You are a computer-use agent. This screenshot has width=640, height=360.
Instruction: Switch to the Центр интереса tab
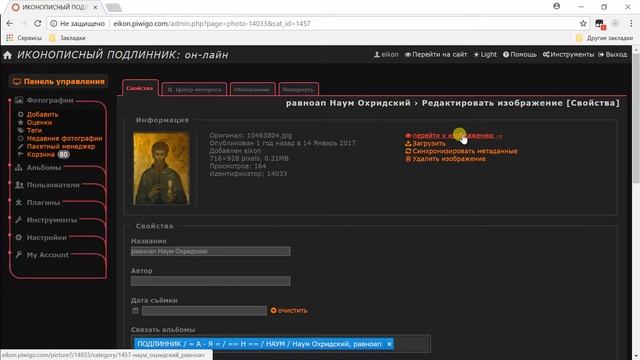pyautogui.click(x=194, y=89)
